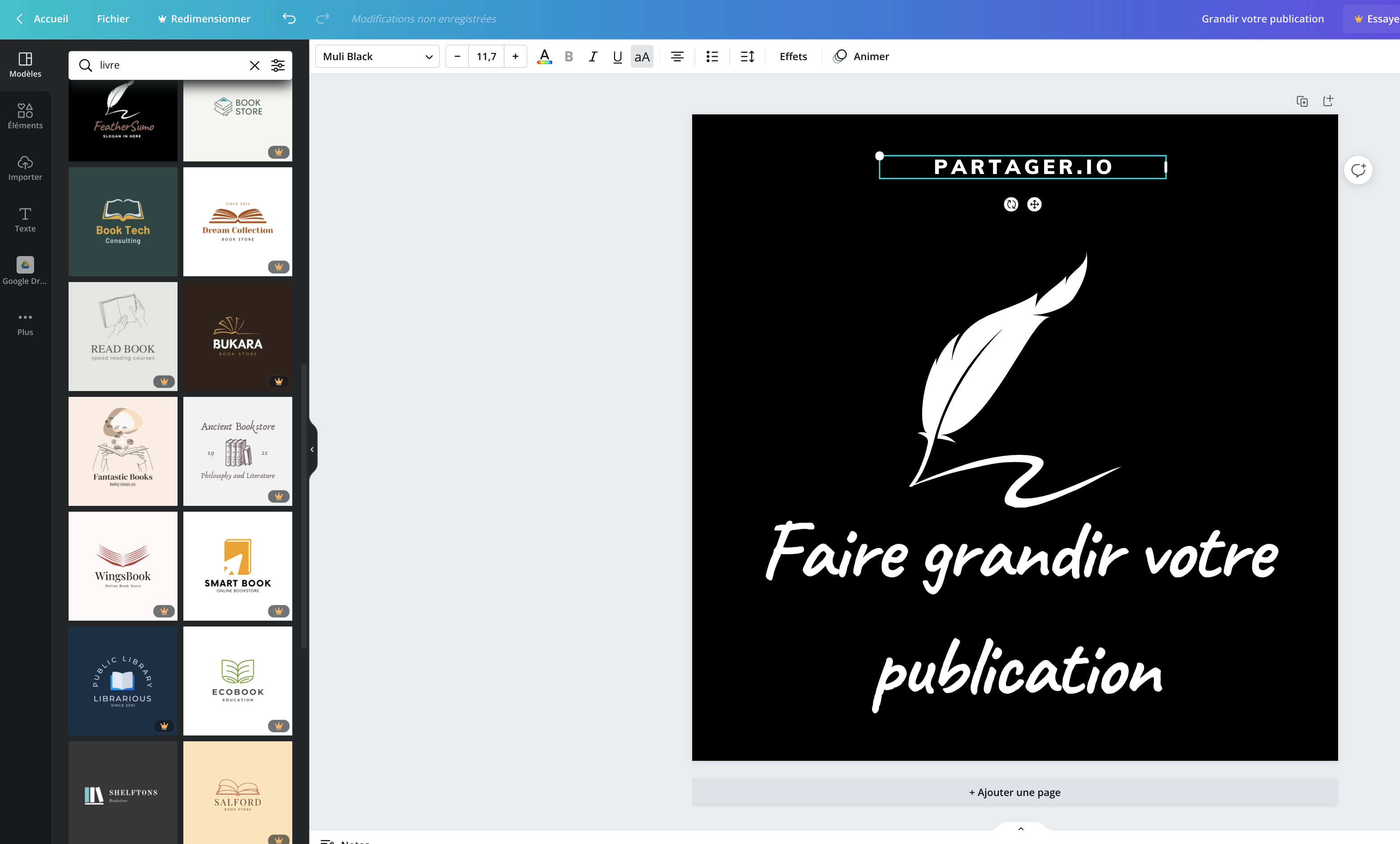Toggle uppercase aA formatting
This screenshot has width=1400, height=844.
coord(642,56)
